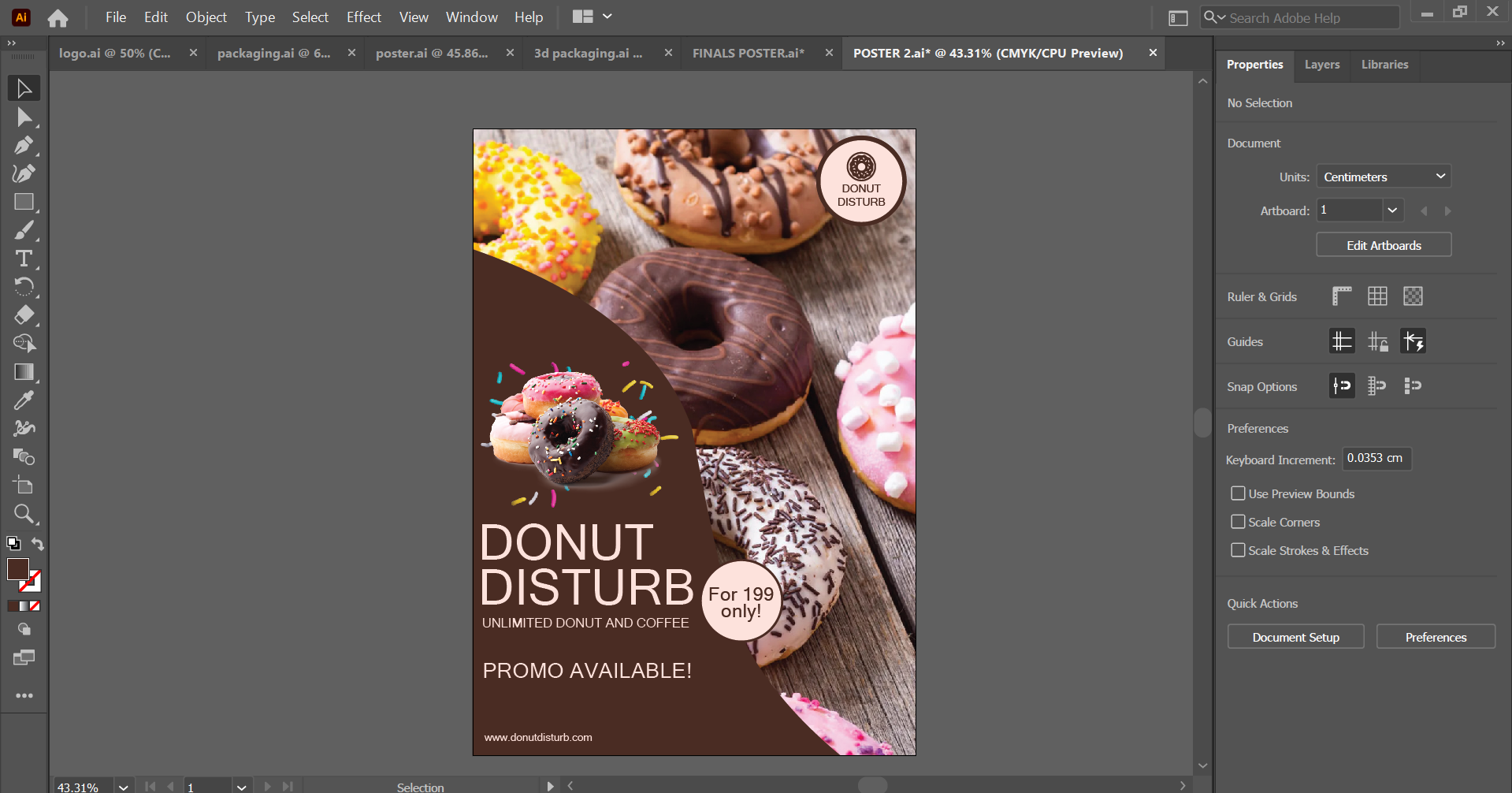Enable Scale Strokes & Effects checkbox
Image resolution: width=1512 pixels, height=793 pixels.
(x=1238, y=550)
